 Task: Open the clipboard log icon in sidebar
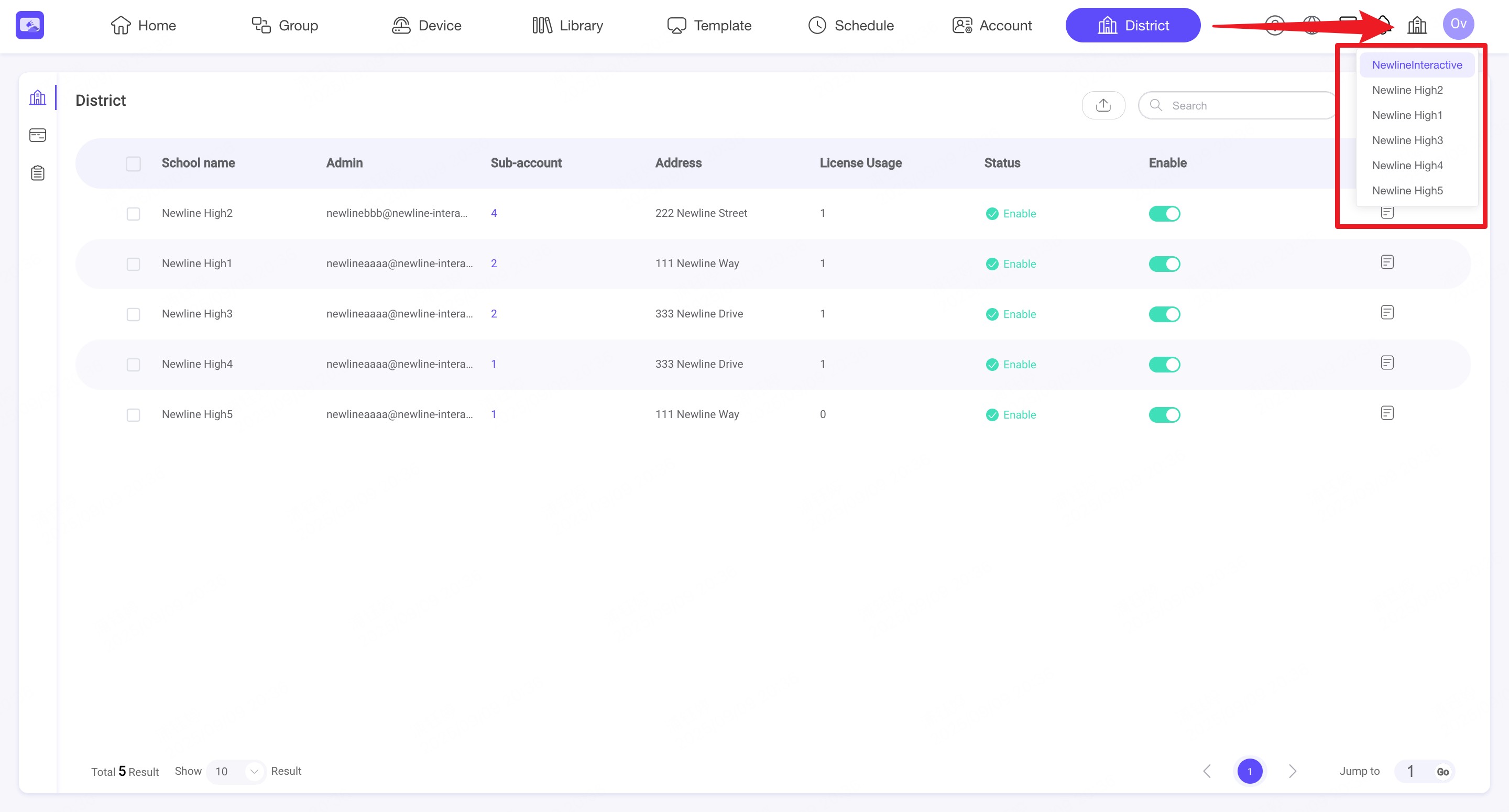[38, 173]
